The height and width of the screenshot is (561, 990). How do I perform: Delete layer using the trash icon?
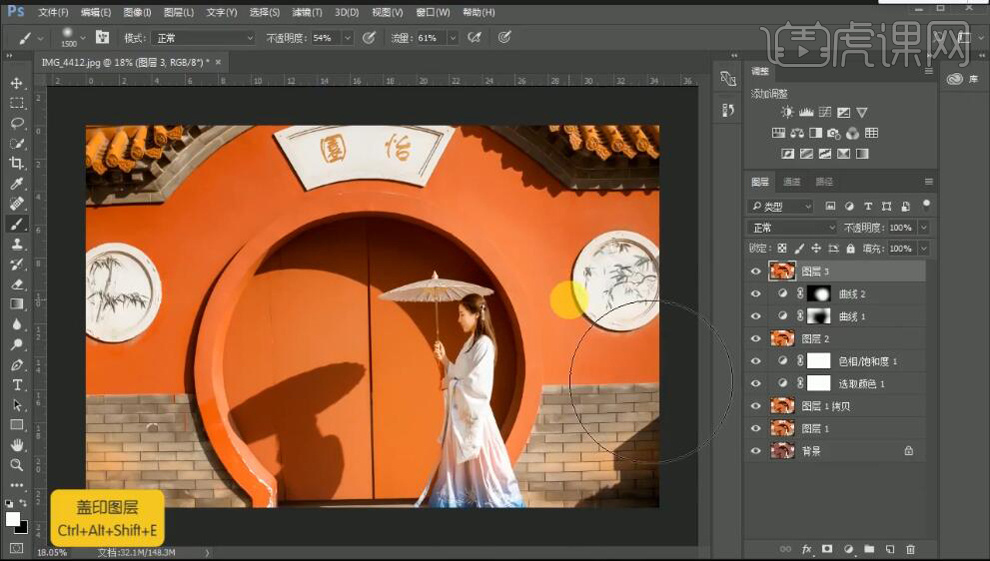click(910, 549)
